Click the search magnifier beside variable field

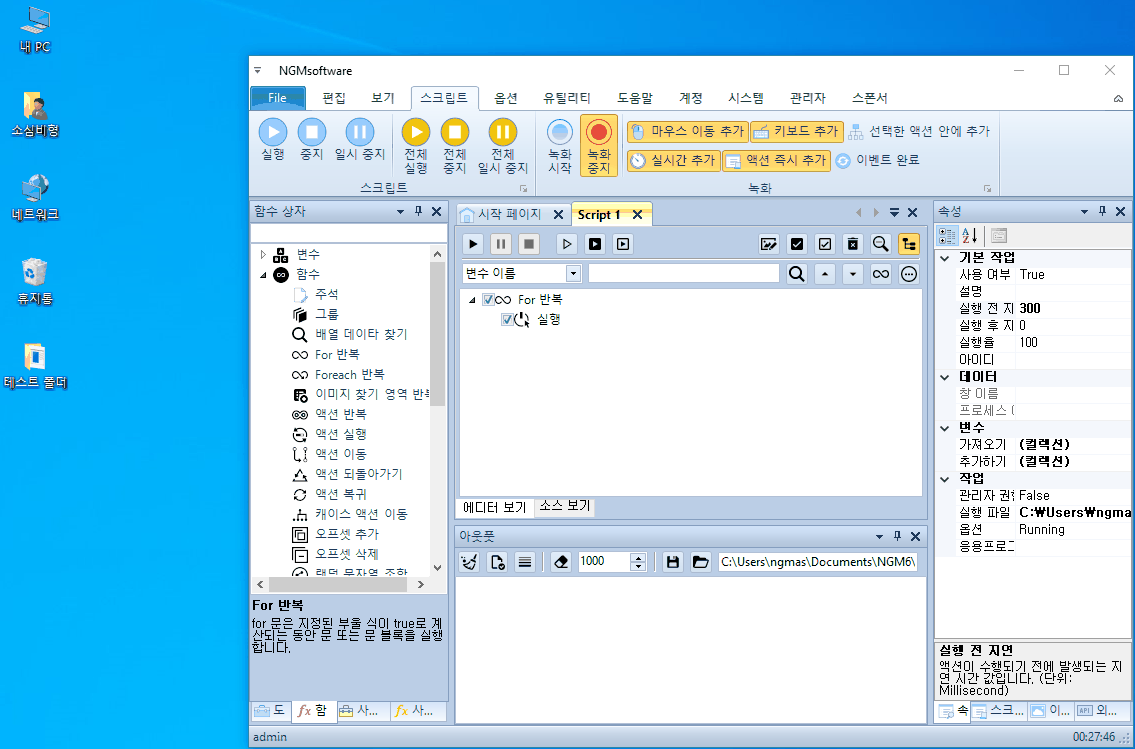(x=797, y=274)
